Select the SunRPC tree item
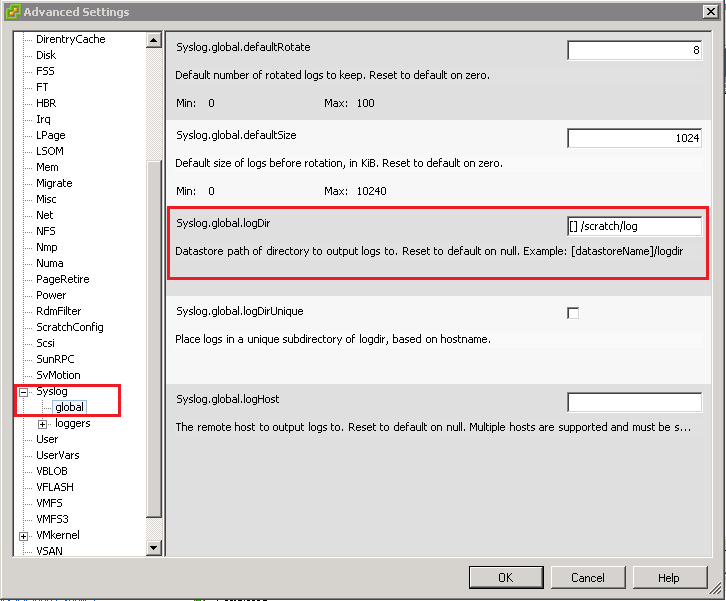 55,359
